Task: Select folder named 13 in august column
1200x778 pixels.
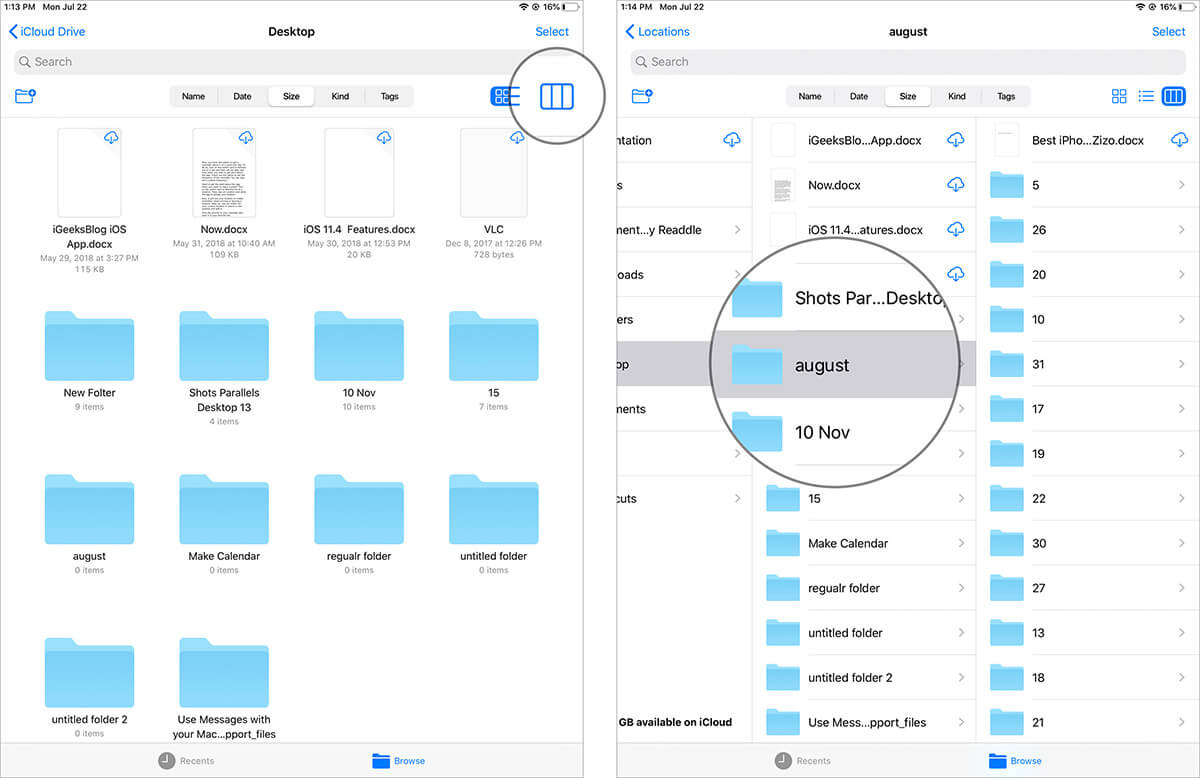Action: click(1088, 633)
